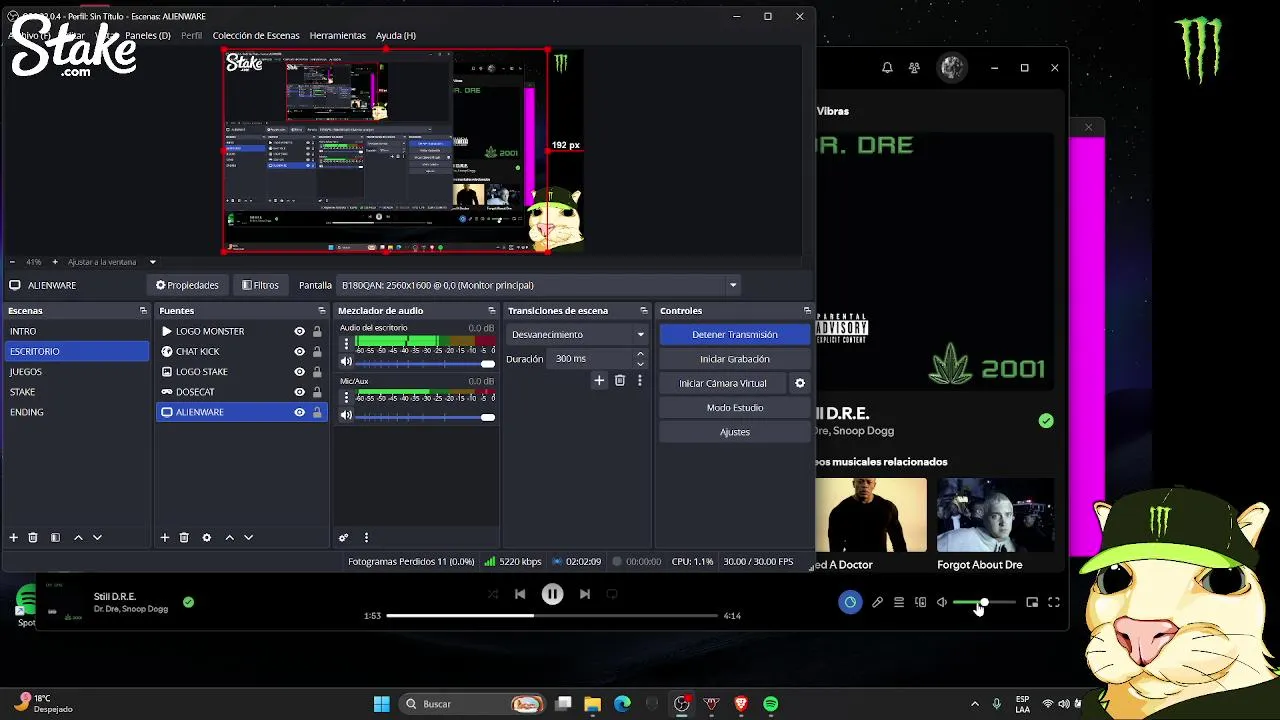Screen dimensions: 1280x720
Task: Open scene filters icon in Escenas toolbar
Action: tap(55, 537)
